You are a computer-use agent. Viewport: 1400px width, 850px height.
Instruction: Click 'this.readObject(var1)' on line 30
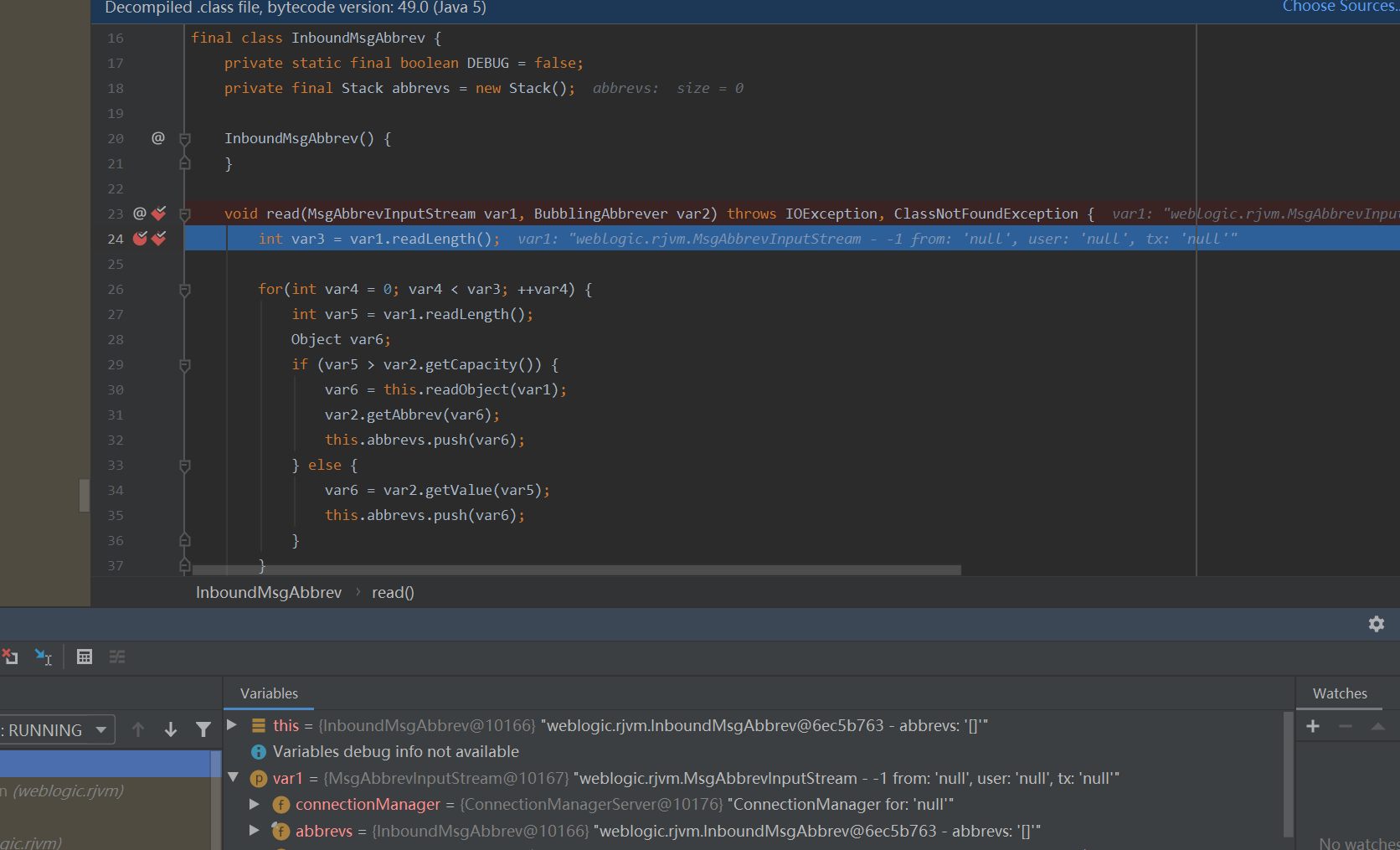coord(471,389)
